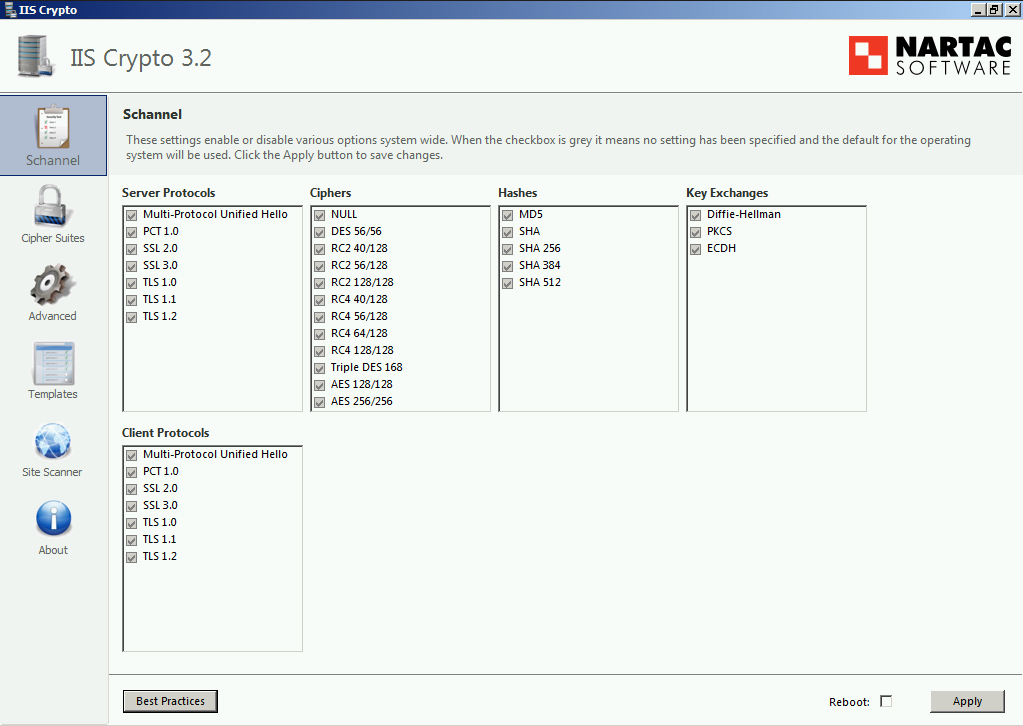Toggle server PCT 1.0 checkbox
This screenshot has height=726, width=1023.
point(132,232)
